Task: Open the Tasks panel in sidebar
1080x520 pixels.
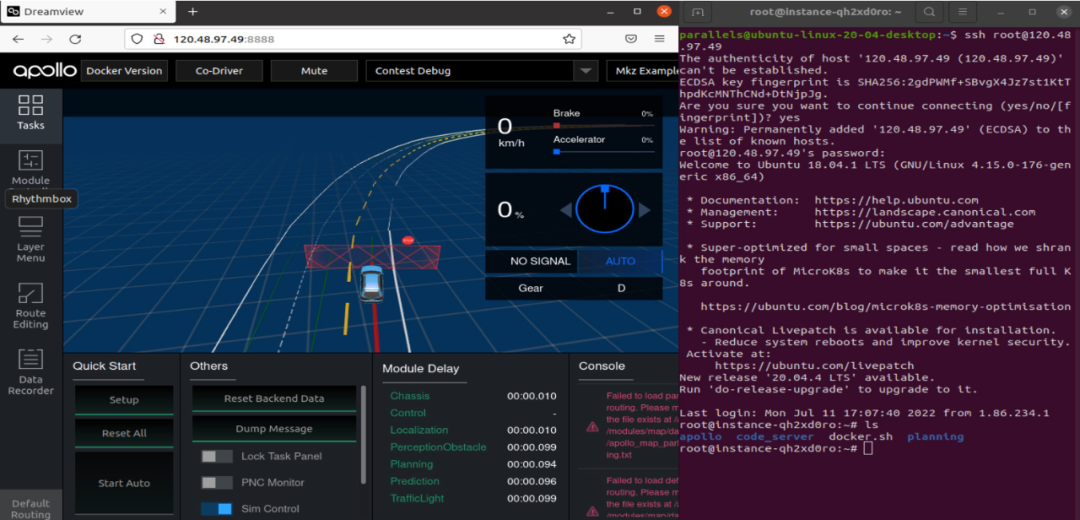Action: coord(30,113)
